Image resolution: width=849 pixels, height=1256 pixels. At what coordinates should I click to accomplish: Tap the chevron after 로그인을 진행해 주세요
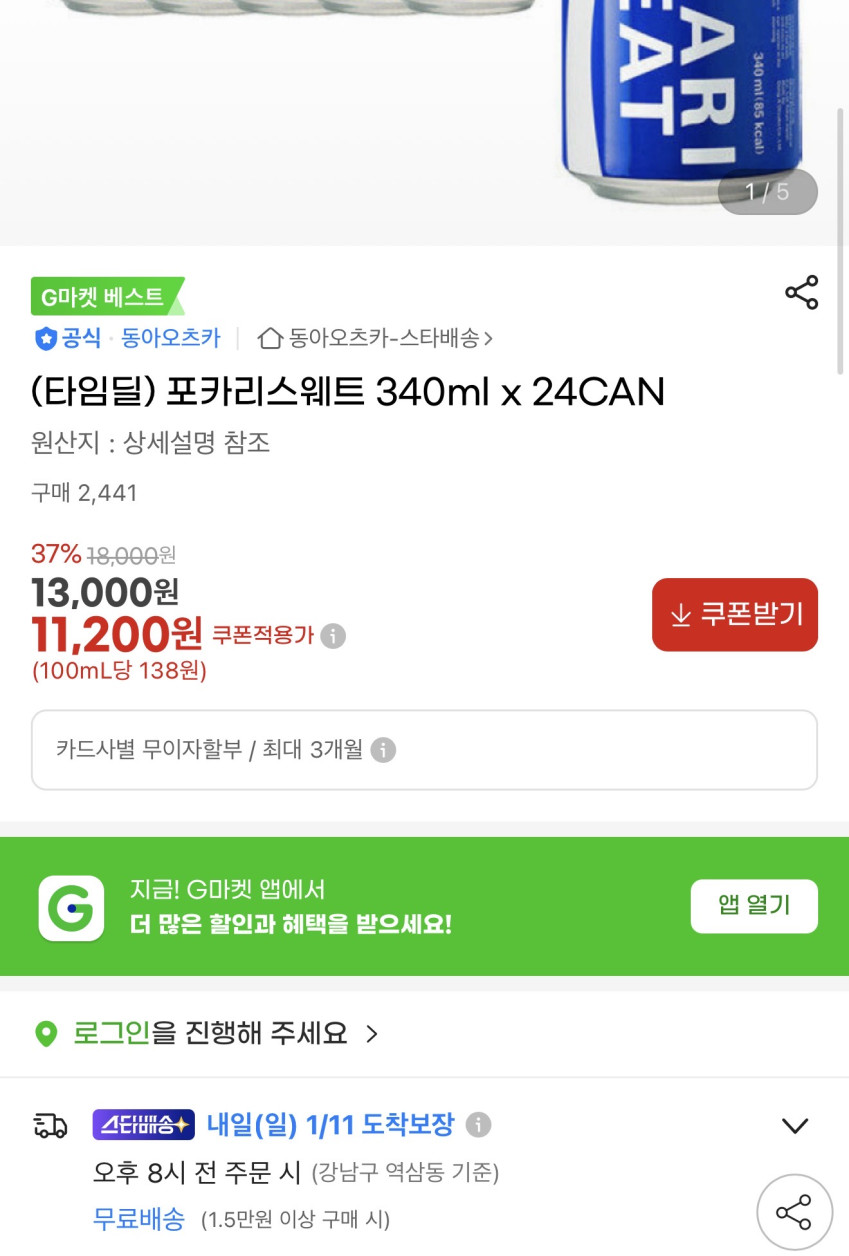[x=372, y=1033]
